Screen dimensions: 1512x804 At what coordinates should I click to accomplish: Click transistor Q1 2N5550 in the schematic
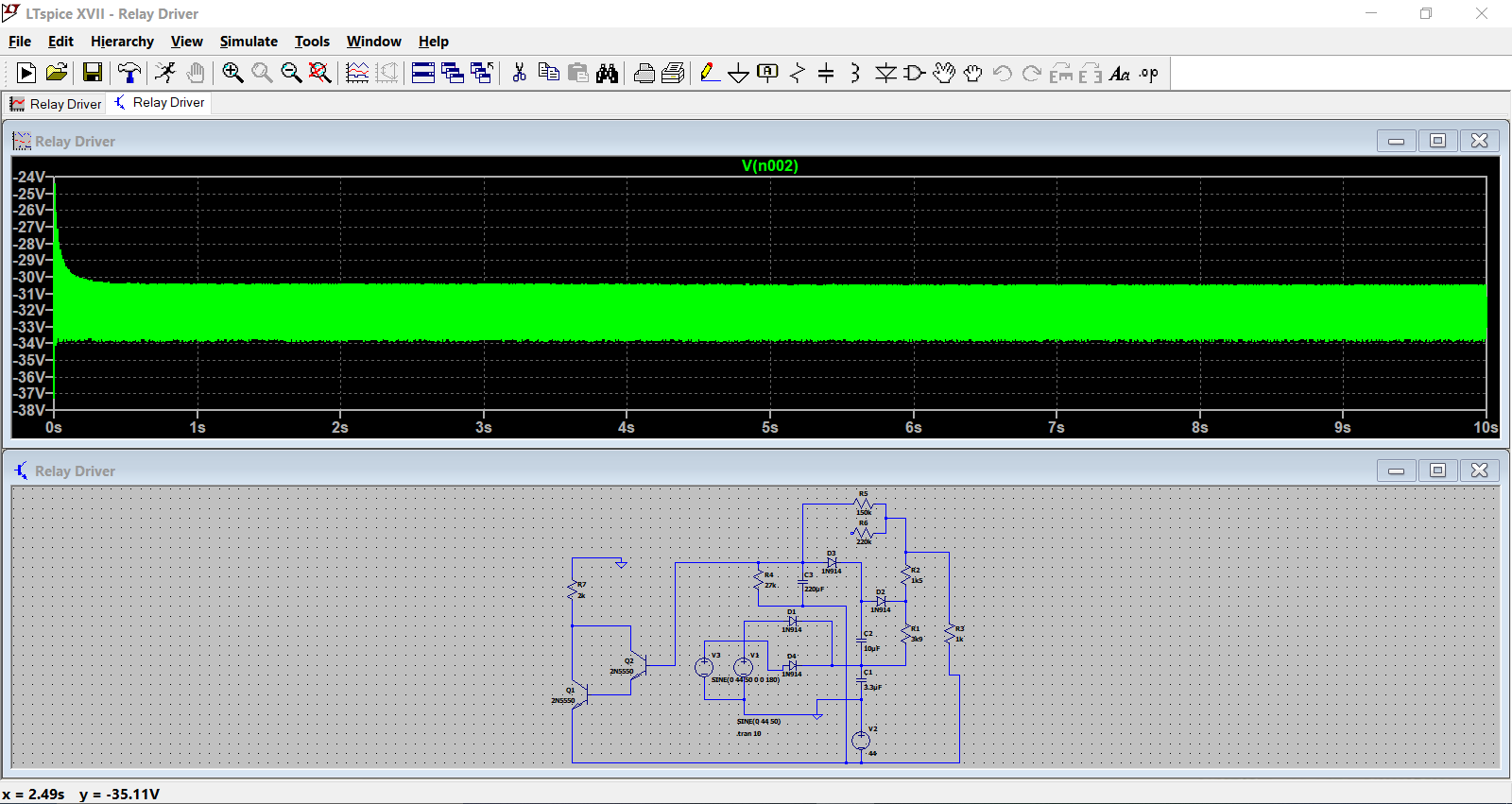pos(579,696)
